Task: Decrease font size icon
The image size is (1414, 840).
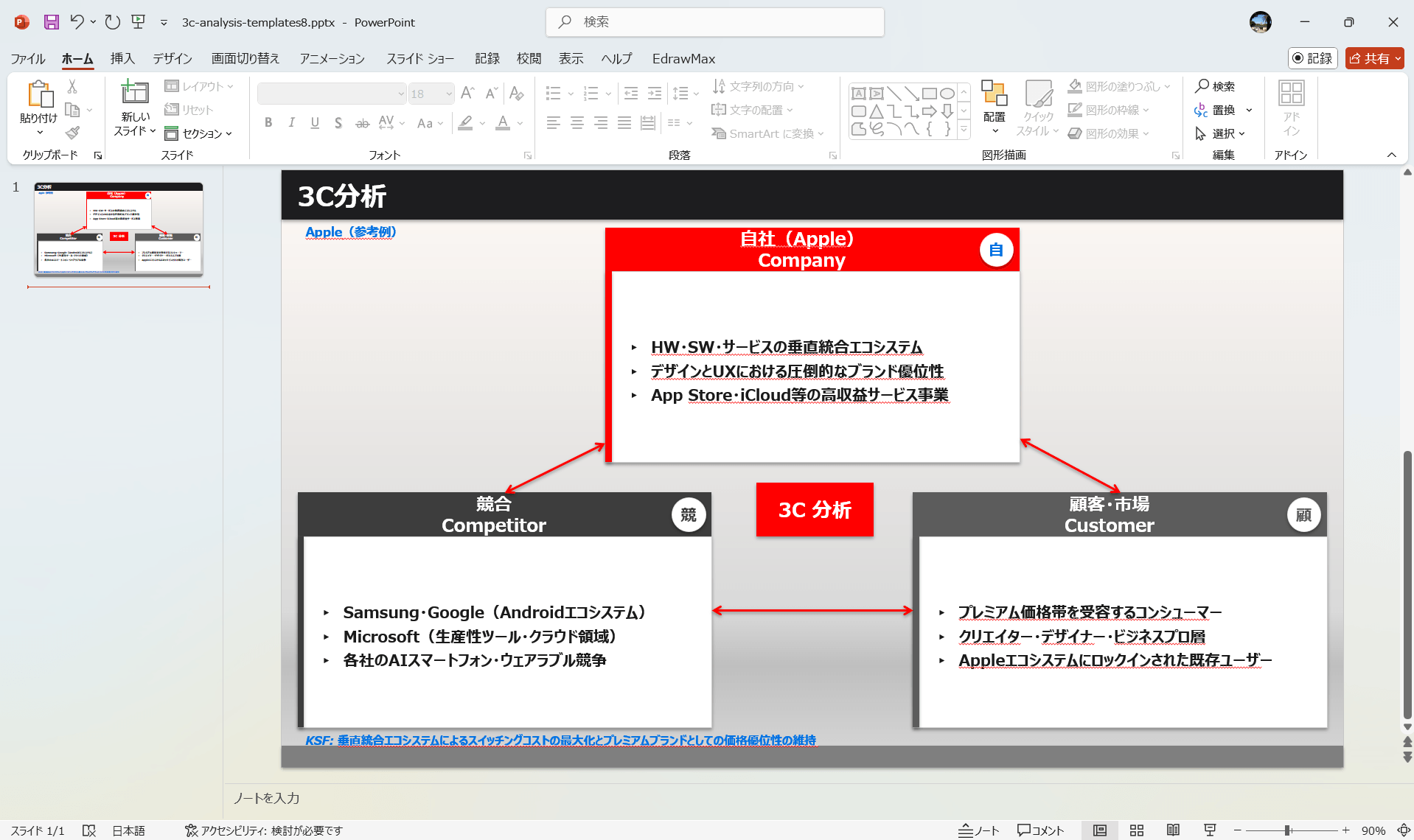Action: pos(492,94)
